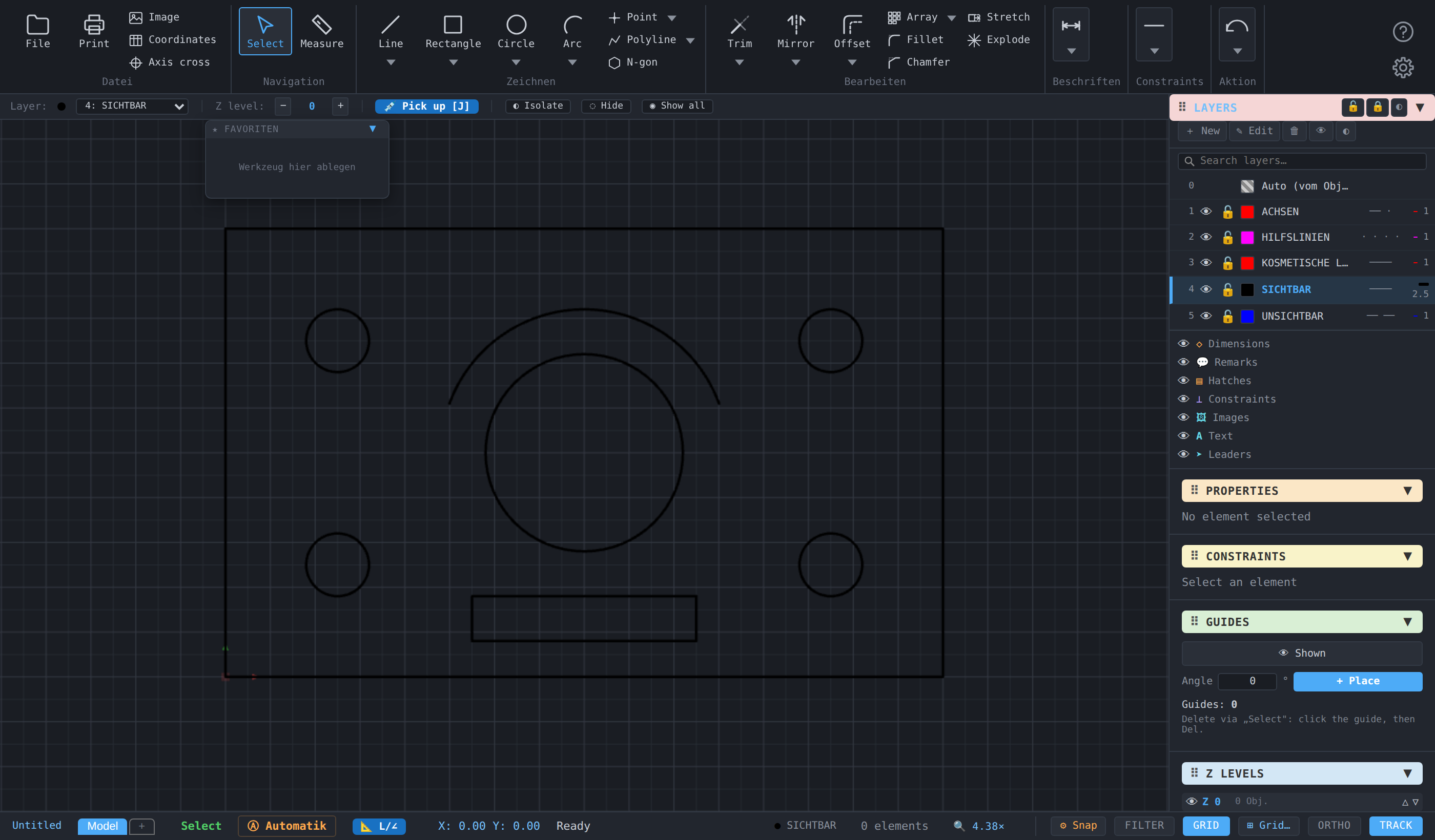This screenshot has width=1435, height=840.
Task: Toggle lock on the UNSICHTBAR layer
Action: click(1227, 316)
